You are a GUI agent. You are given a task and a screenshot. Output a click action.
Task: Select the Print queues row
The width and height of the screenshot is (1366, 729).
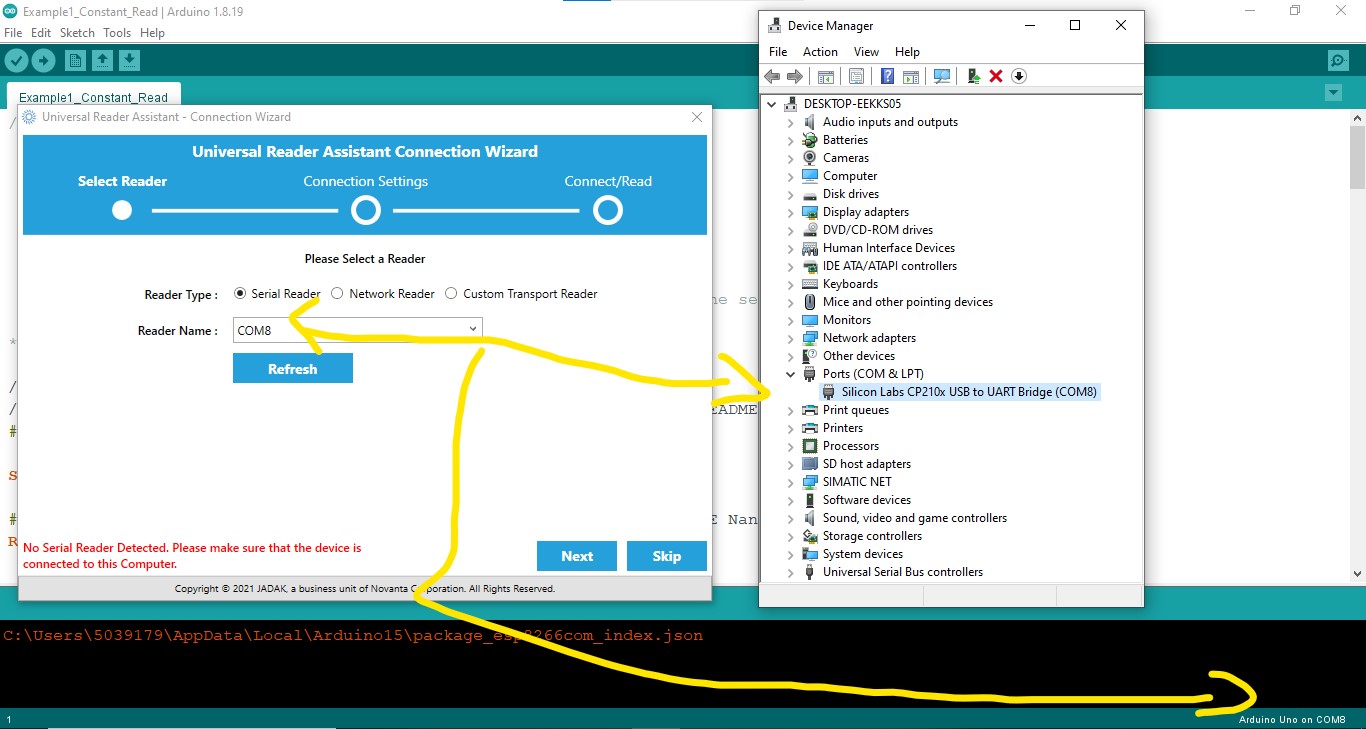855,410
